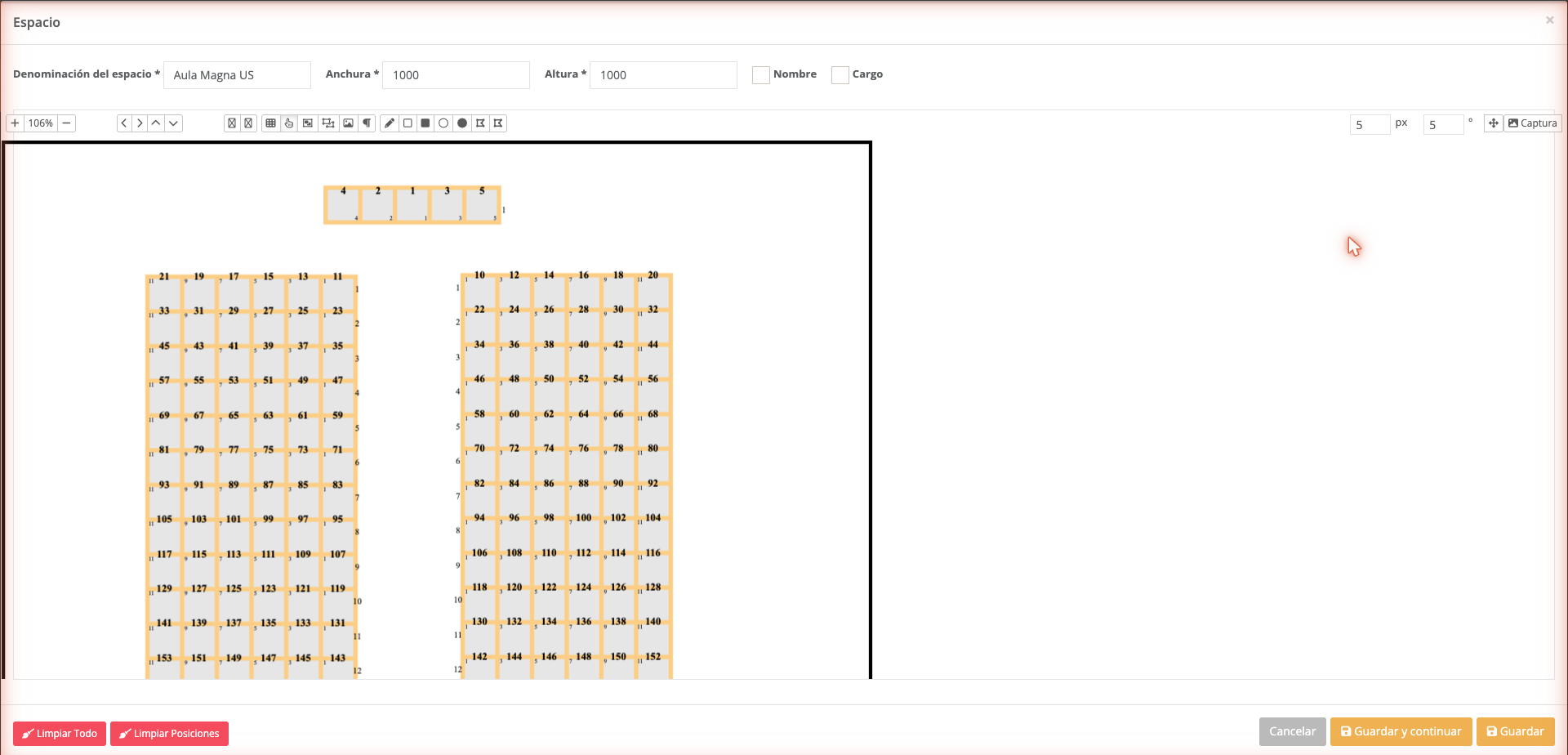Move canvas down with the down chevron

pos(173,123)
